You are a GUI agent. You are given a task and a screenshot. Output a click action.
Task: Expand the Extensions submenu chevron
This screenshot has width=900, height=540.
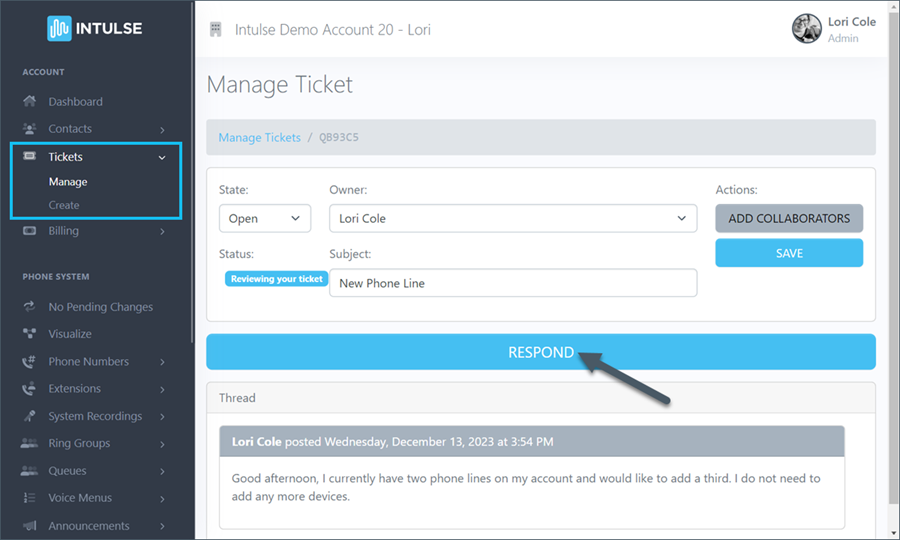(x=162, y=389)
